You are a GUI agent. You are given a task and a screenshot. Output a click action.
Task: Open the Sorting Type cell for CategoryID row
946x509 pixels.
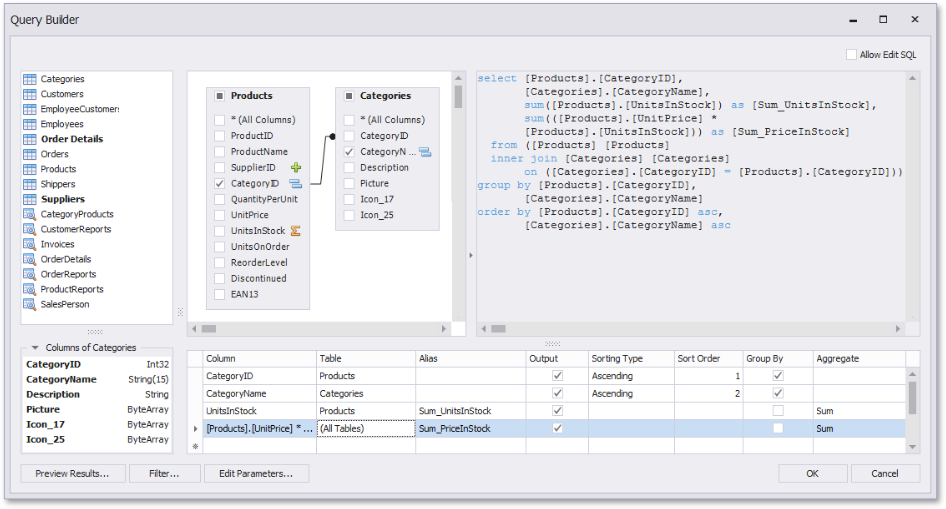[630, 376]
